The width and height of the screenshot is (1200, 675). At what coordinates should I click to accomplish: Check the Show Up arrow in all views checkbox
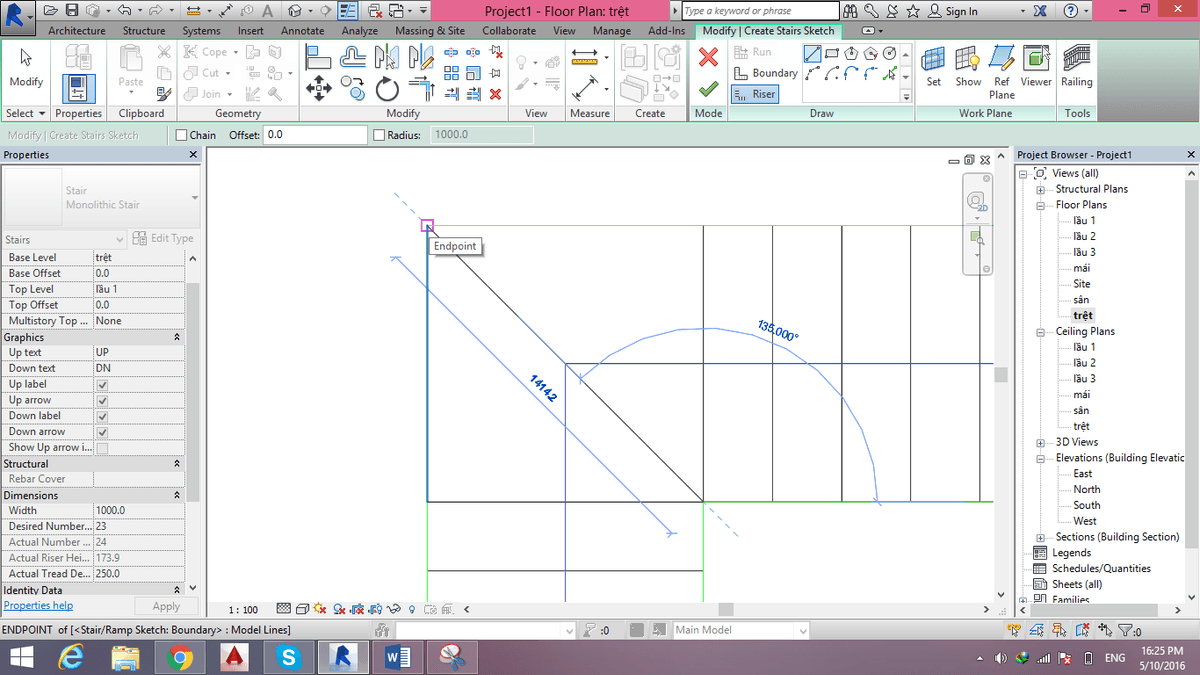point(102,448)
